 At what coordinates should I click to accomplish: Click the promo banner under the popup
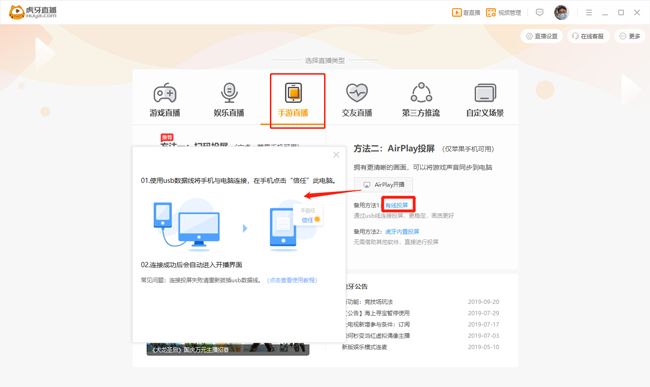(228, 349)
